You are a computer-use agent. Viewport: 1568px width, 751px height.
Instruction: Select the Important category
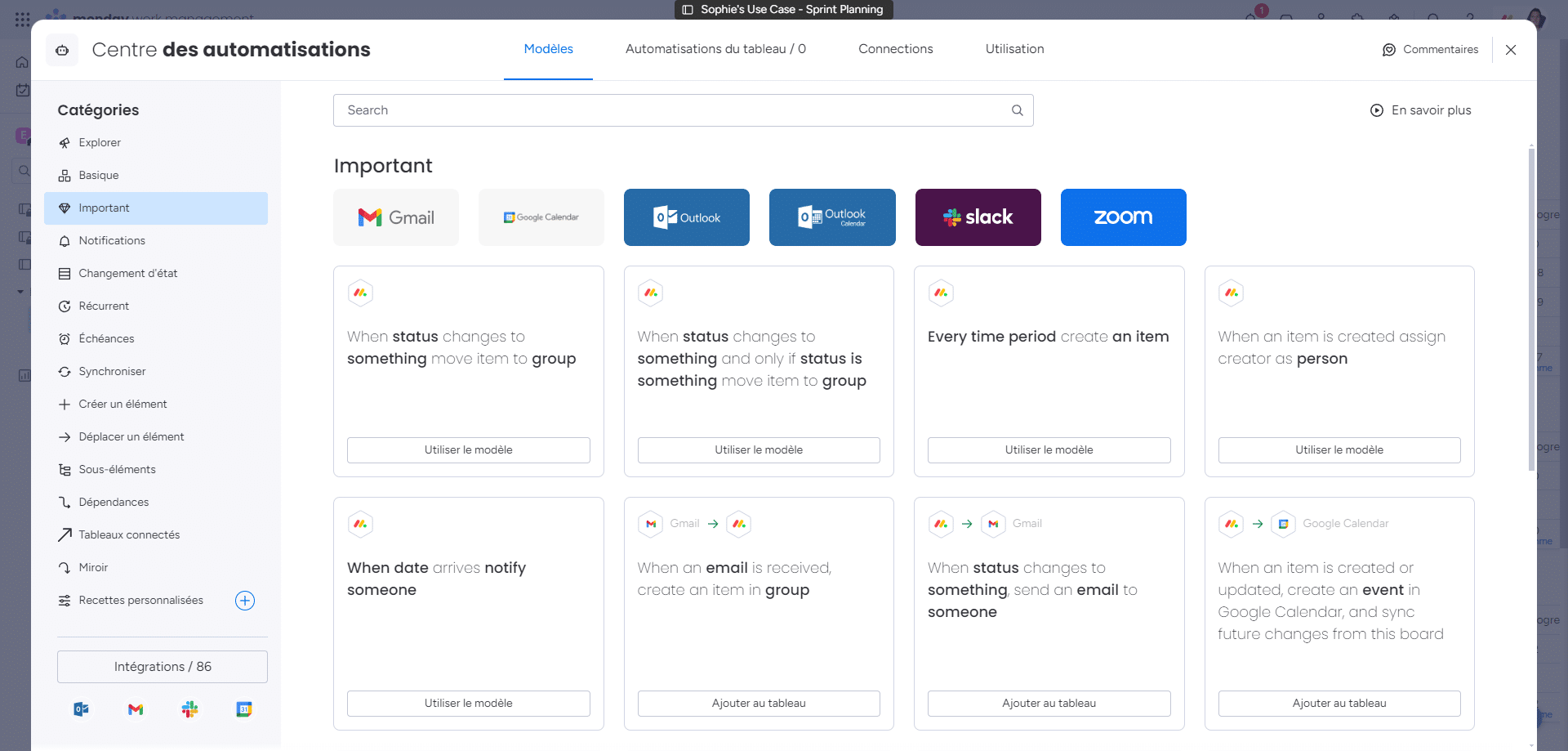(155, 208)
